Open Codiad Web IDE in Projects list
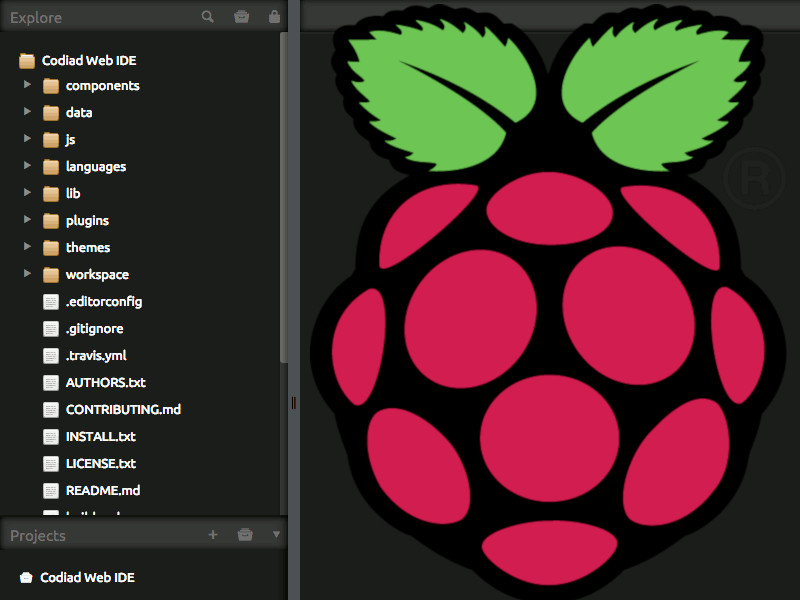The height and width of the screenshot is (600, 800). pos(87,578)
